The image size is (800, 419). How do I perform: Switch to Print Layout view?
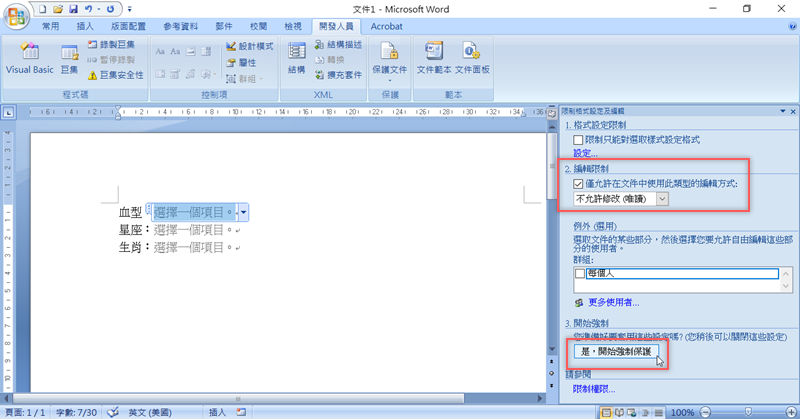click(606, 412)
